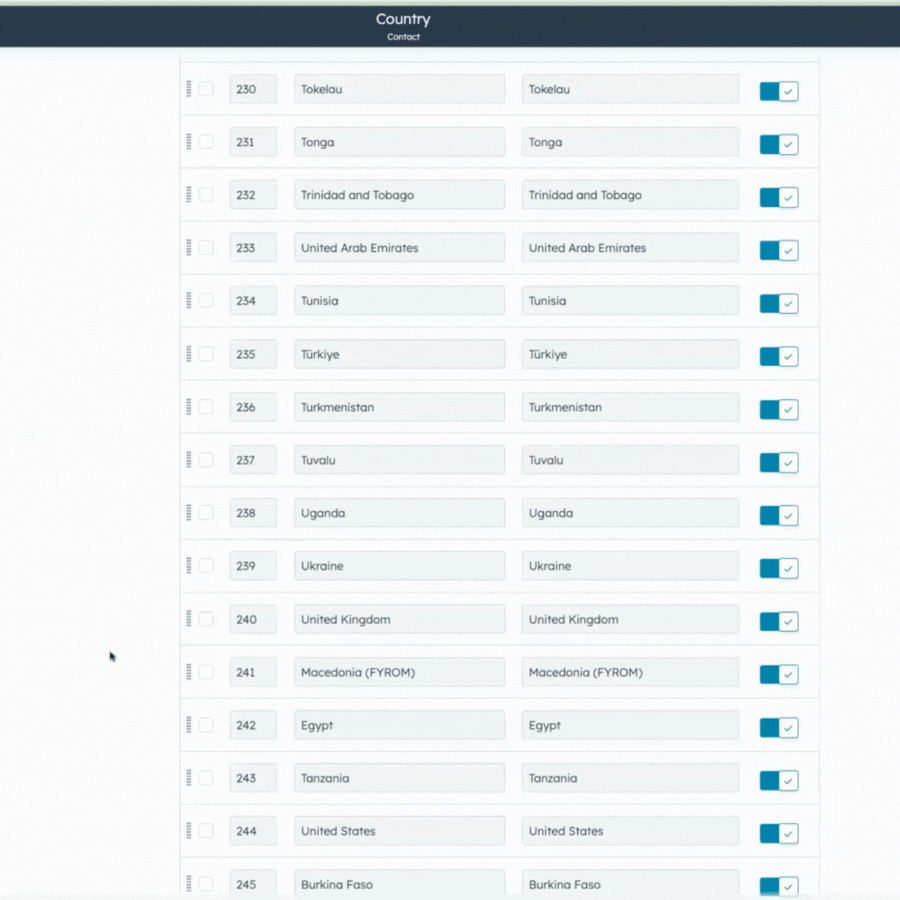
Task: Toggle the Tuvalu option off
Action: [779, 462]
